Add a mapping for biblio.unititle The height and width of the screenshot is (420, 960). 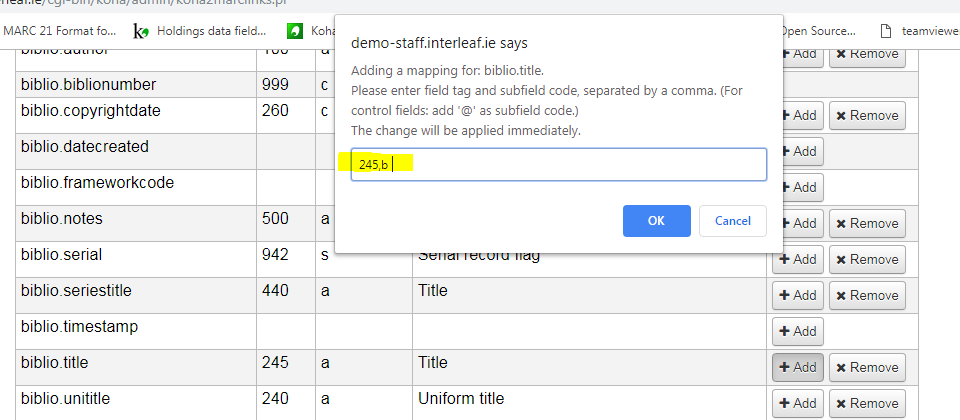pos(798,403)
